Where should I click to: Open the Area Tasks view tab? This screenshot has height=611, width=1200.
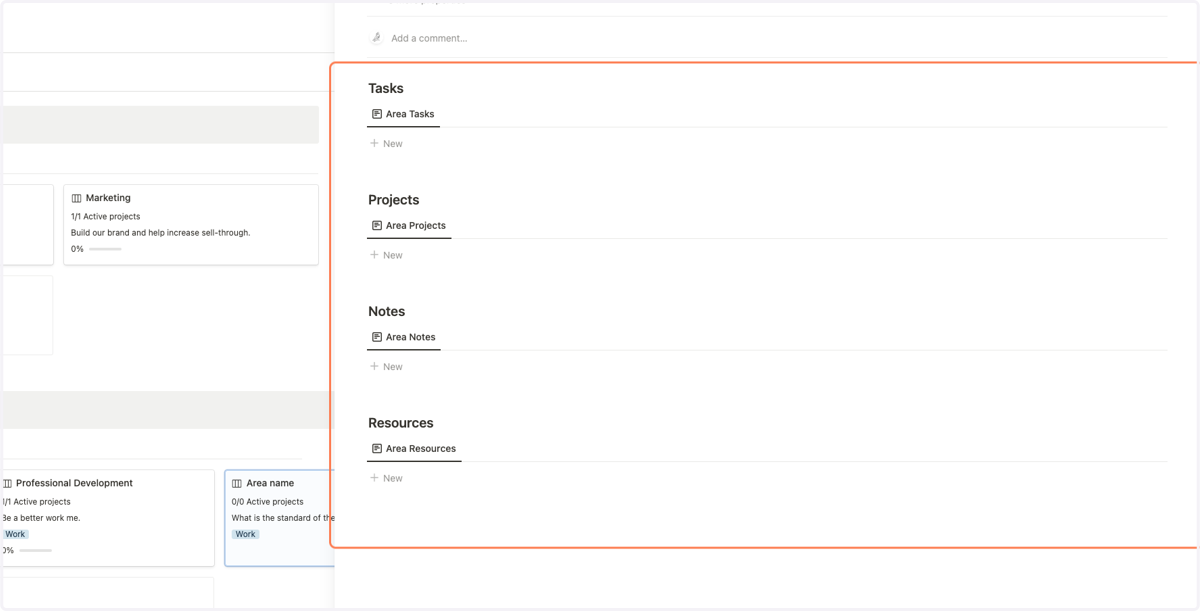403,114
